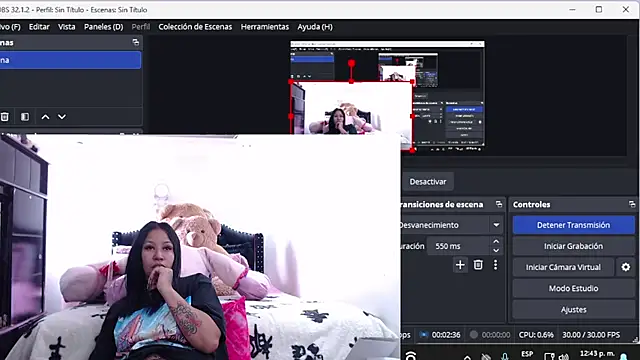Open the notifications bell in the taskbar
The image size is (640, 360).
tap(624, 357)
